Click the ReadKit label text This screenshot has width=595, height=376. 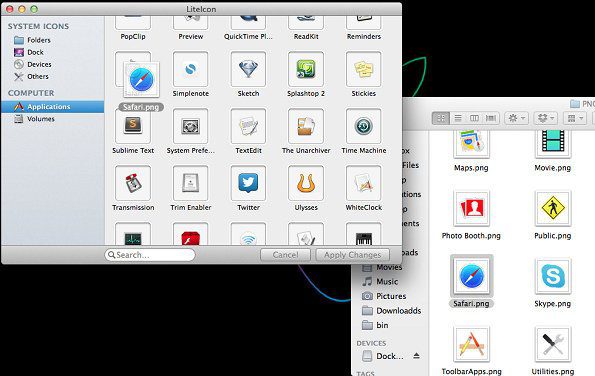tap(306, 36)
